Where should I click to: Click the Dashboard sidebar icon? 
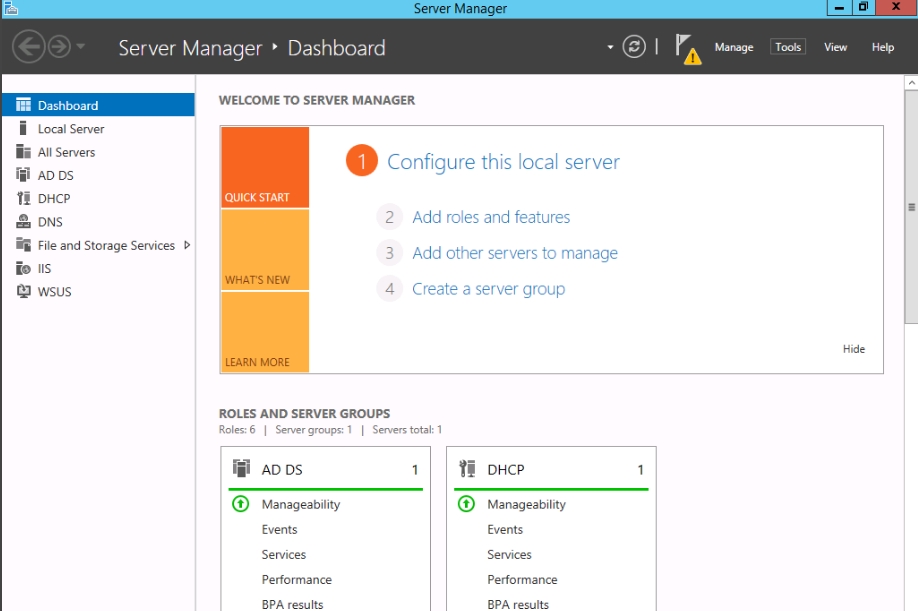[23, 105]
